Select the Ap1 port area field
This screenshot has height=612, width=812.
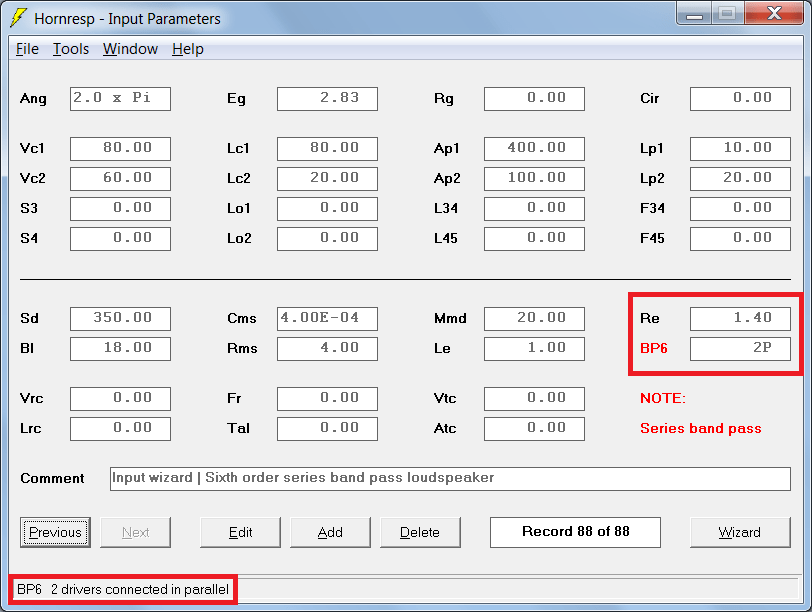(x=534, y=149)
